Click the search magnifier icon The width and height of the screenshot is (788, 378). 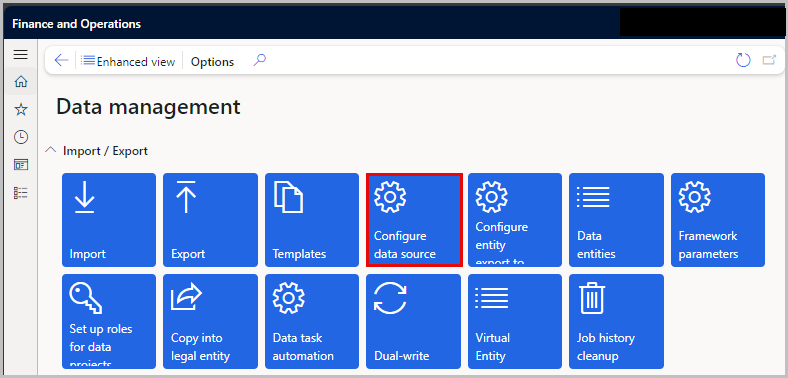[259, 60]
